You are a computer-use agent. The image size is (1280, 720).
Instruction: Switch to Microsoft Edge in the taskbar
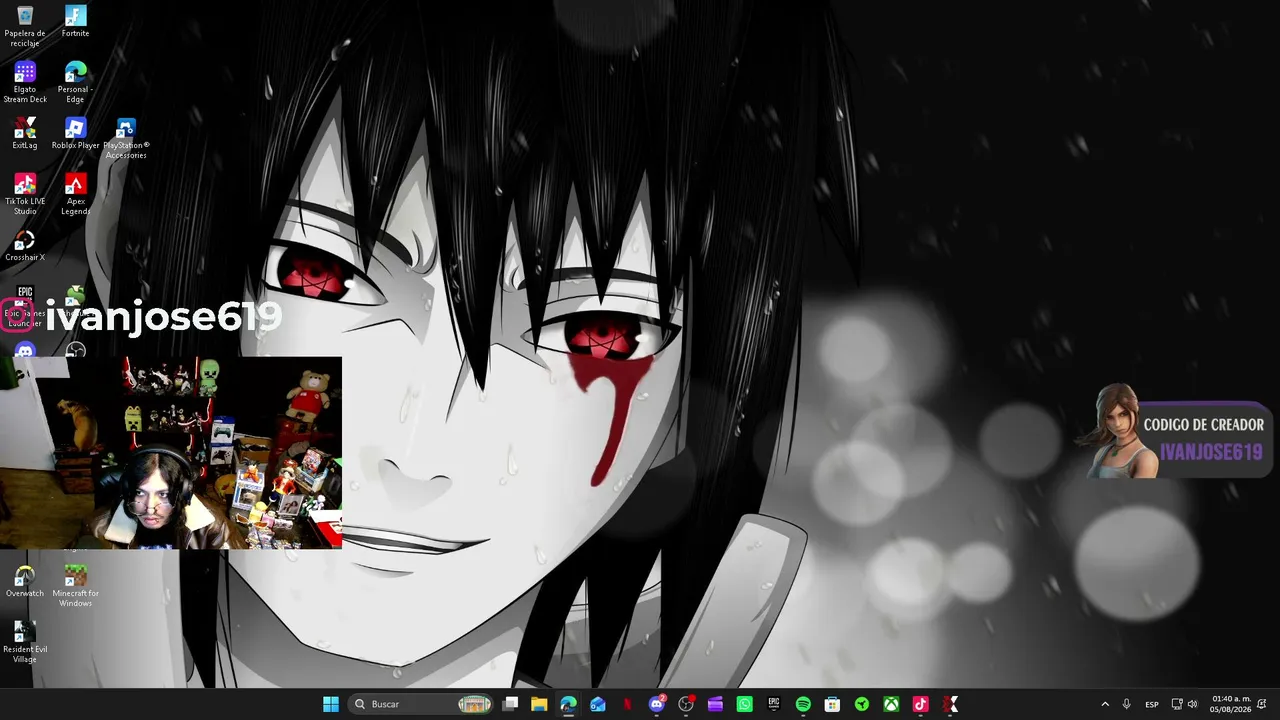(x=568, y=704)
